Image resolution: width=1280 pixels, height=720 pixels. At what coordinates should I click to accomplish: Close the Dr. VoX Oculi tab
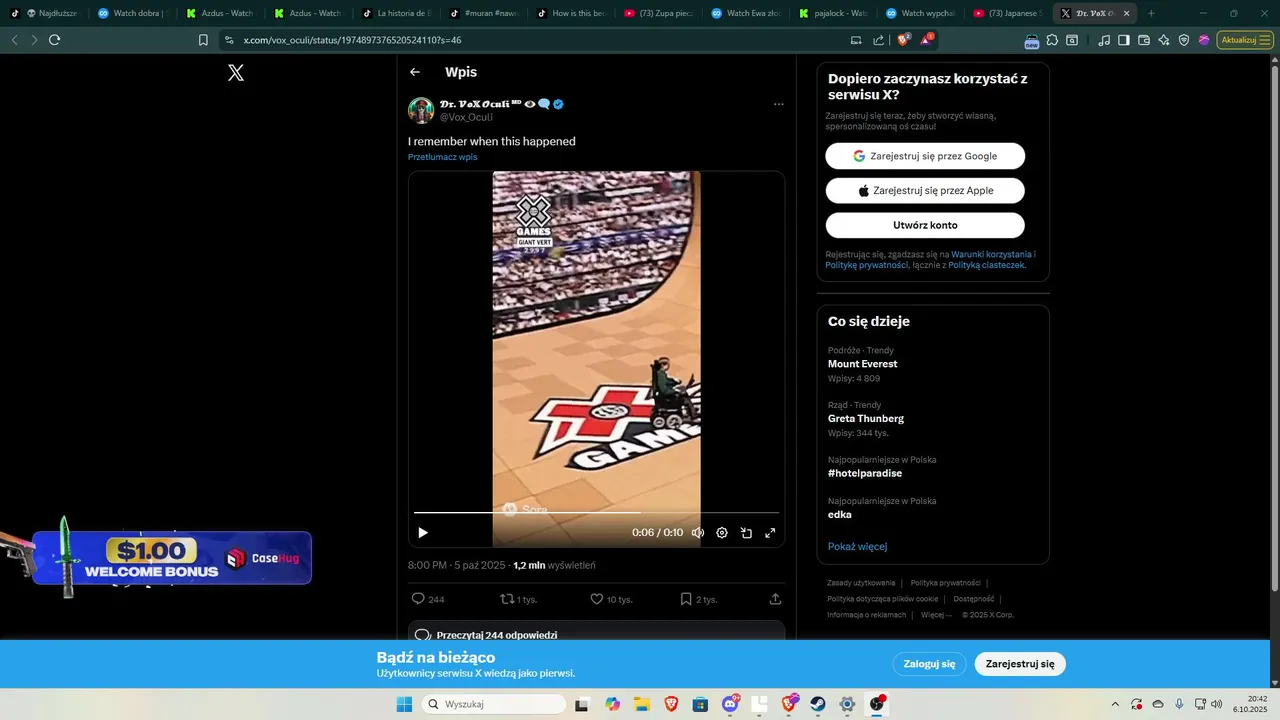1128,14
